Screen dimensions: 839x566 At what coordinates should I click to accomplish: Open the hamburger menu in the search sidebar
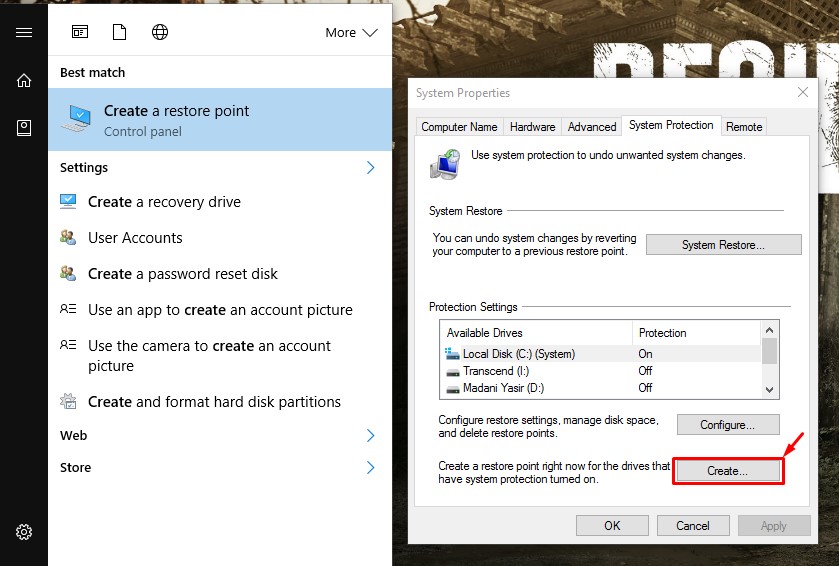24,33
